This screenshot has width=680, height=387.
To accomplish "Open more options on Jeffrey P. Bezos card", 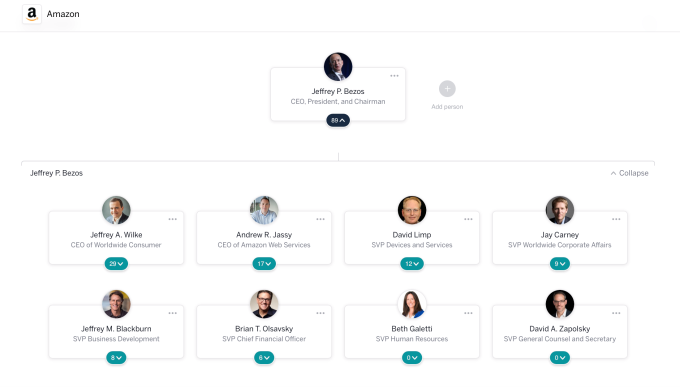I will (x=394, y=76).
